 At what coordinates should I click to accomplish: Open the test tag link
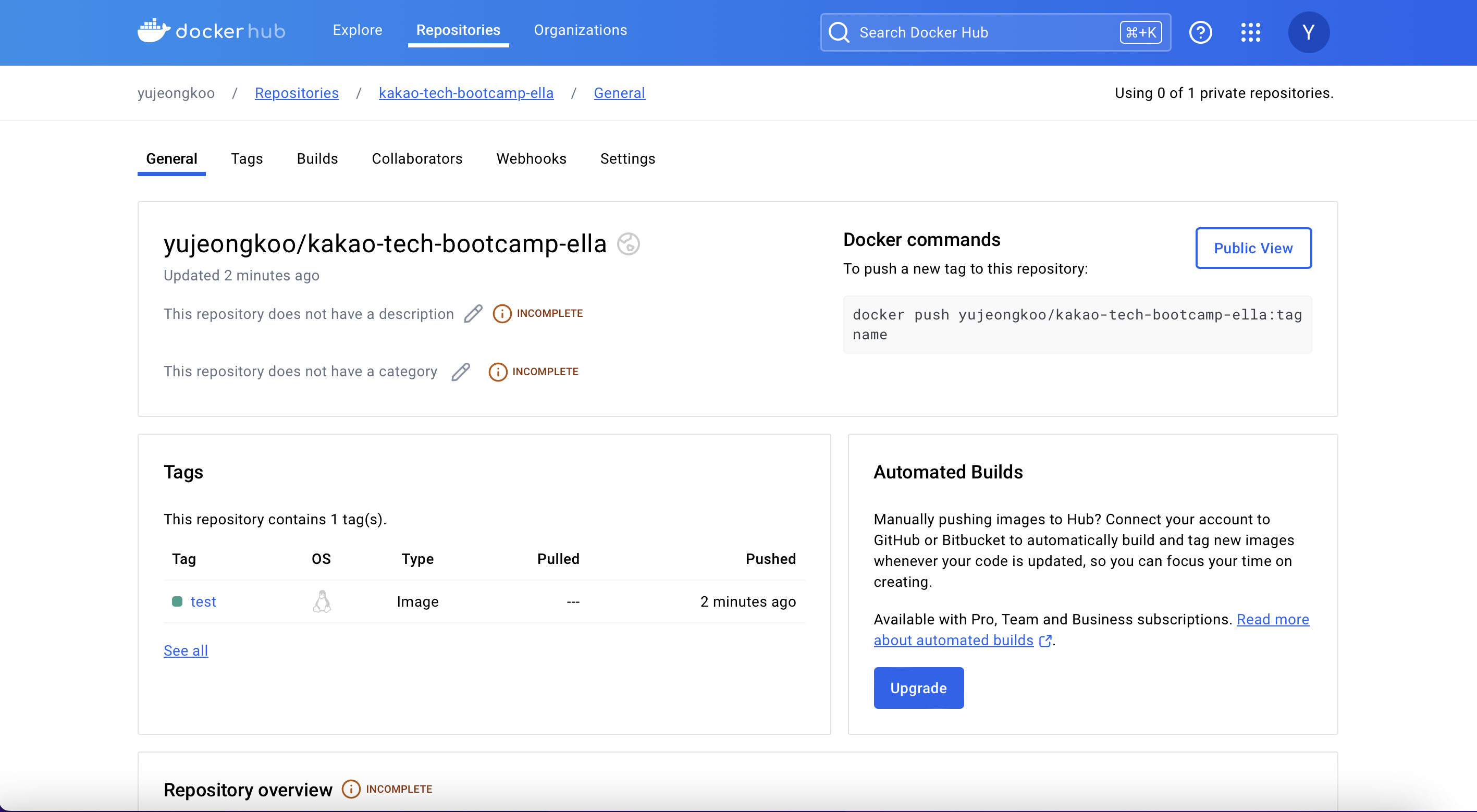tap(203, 601)
